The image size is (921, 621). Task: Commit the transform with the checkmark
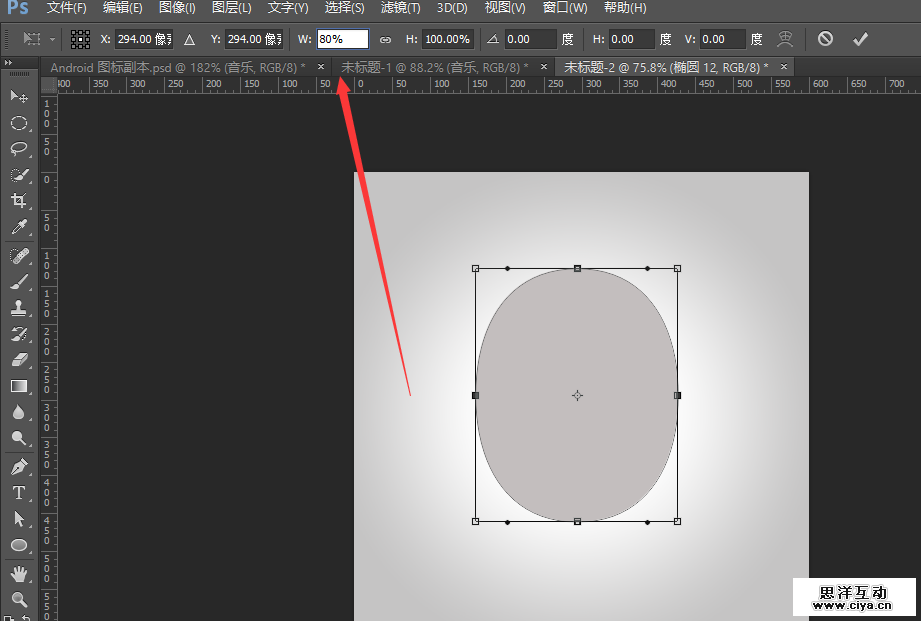click(x=859, y=39)
